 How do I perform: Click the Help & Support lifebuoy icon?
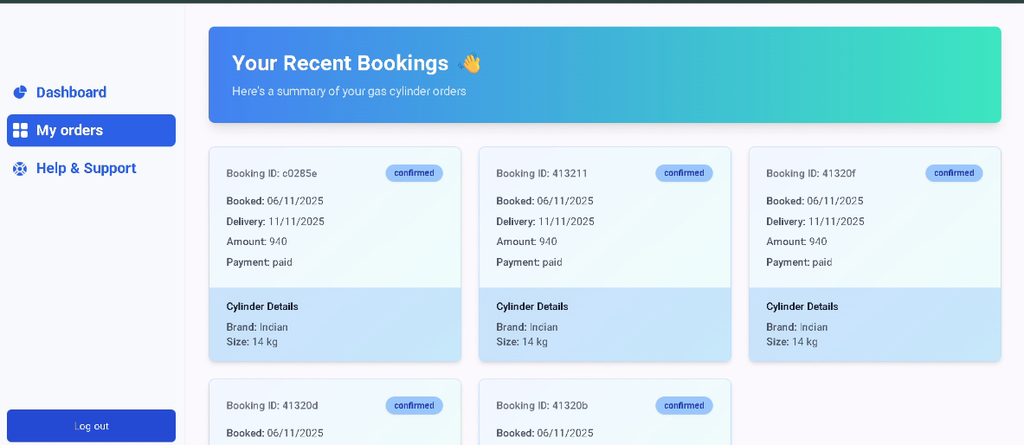(x=20, y=169)
